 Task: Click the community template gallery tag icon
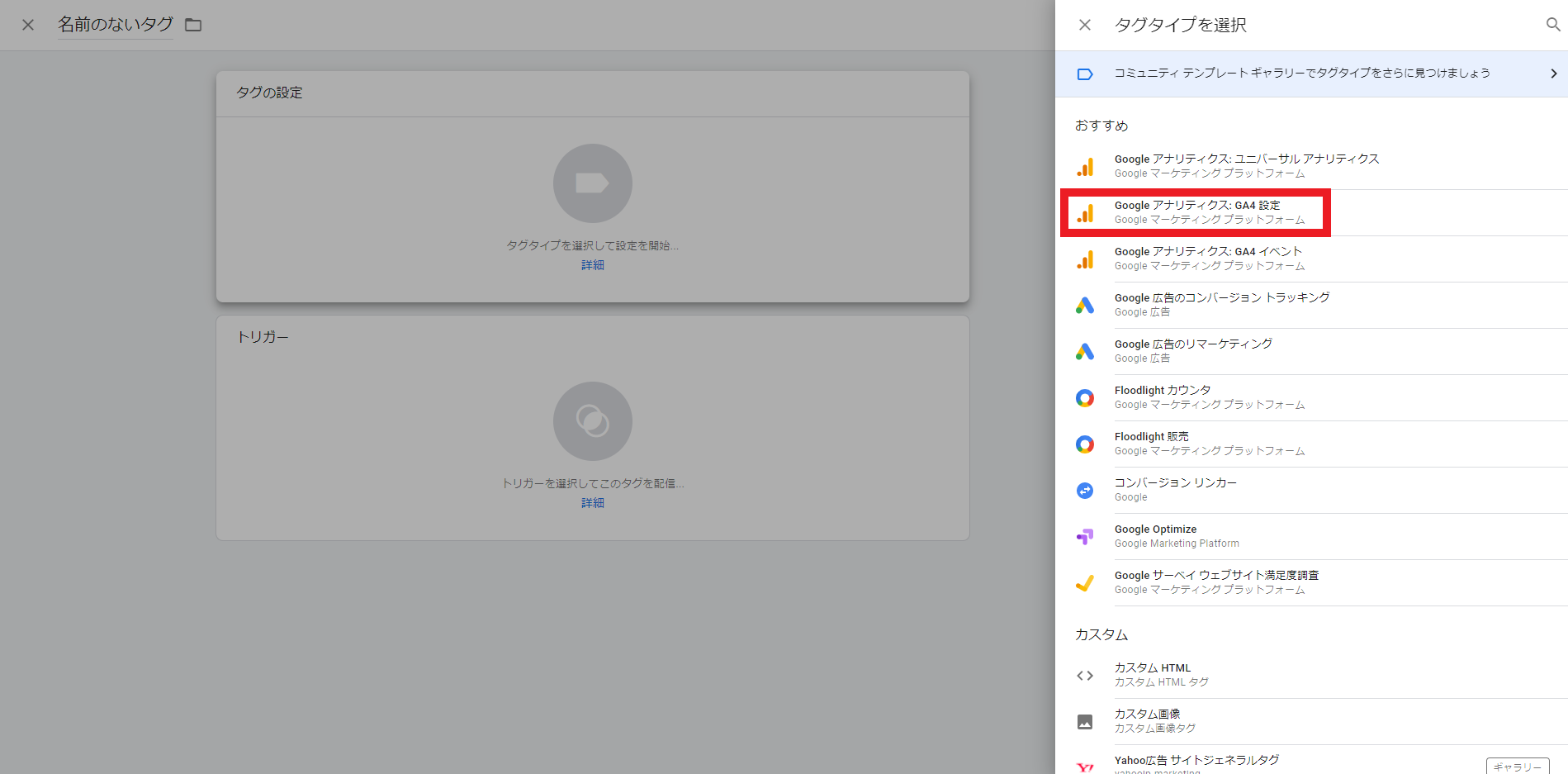pyautogui.click(x=1085, y=74)
